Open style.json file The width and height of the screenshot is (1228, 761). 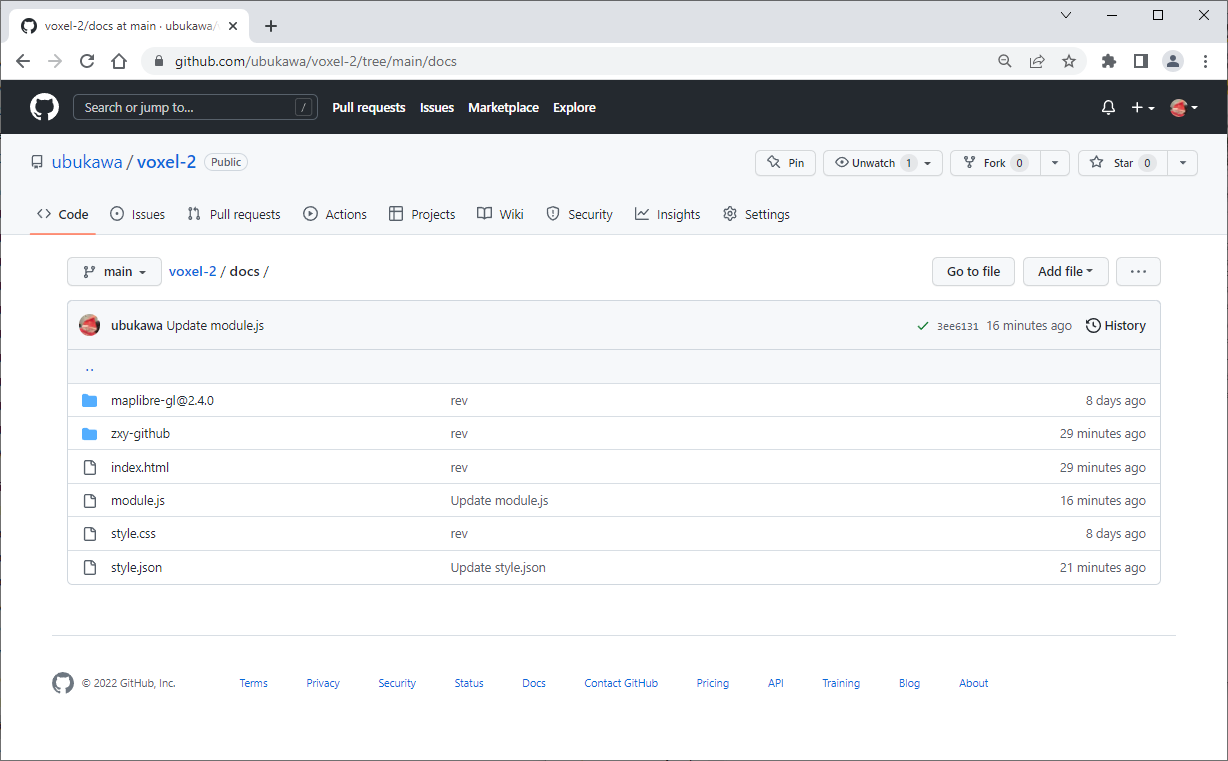coord(136,567)
